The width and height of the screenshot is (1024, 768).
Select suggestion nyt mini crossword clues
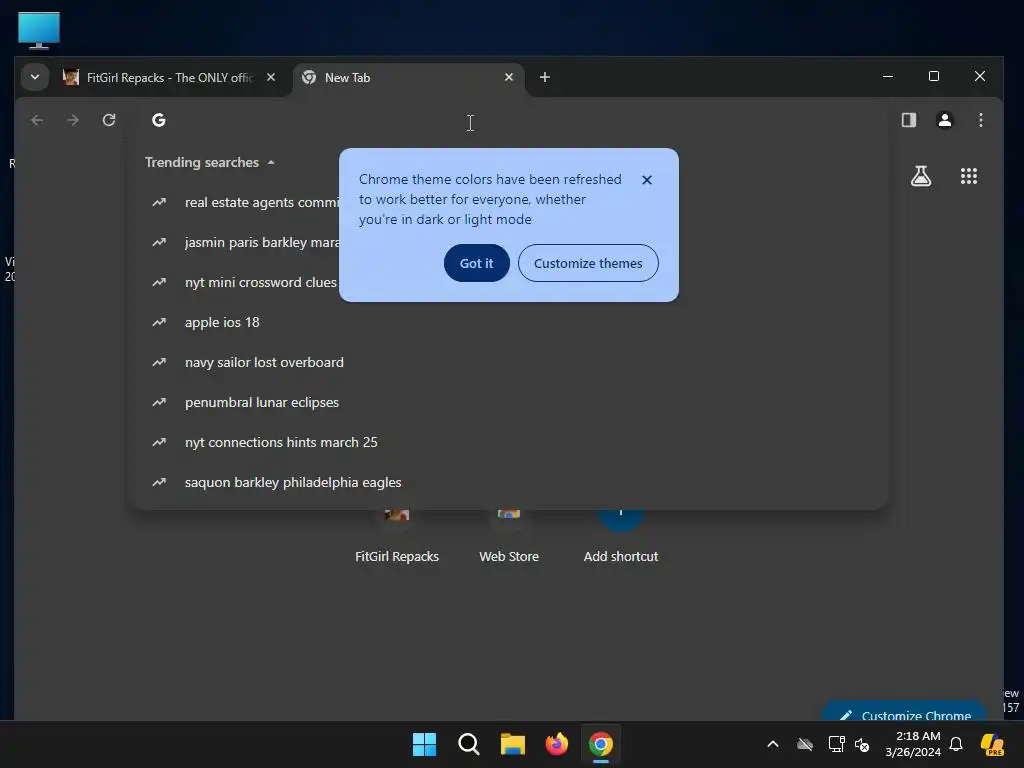pyautogui.click(x=509, y=282)
